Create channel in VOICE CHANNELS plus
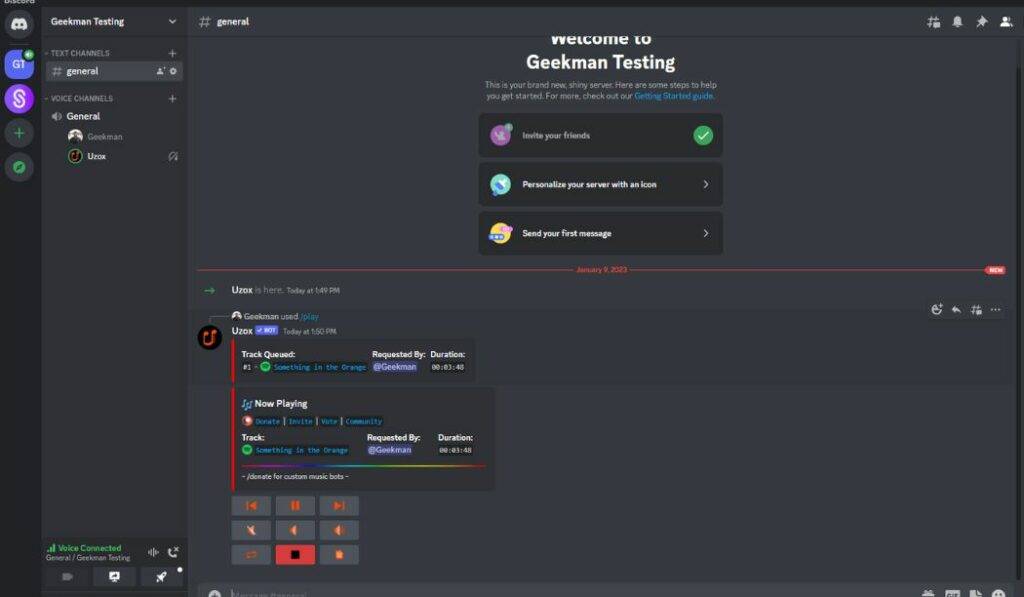 click(172, 99)
